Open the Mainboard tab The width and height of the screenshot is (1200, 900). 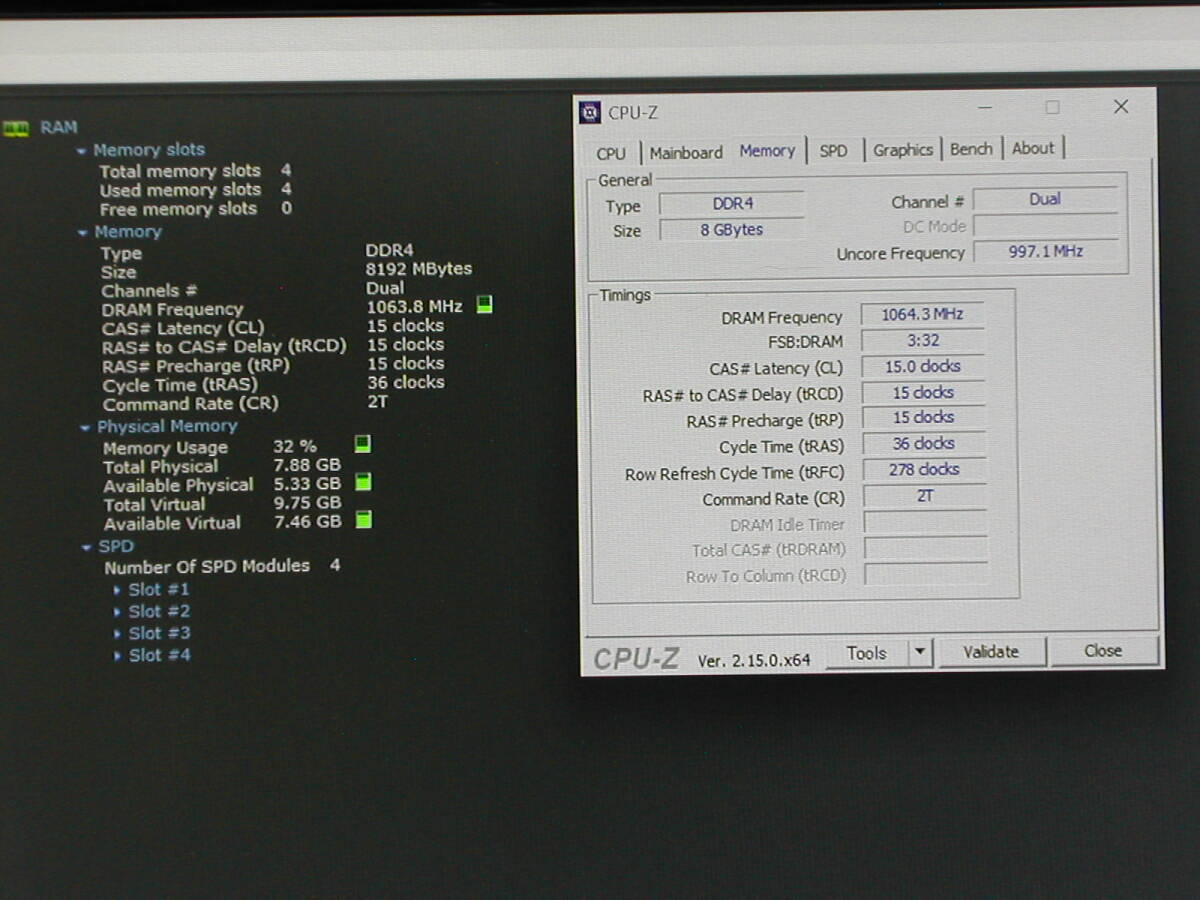(686, 153)
